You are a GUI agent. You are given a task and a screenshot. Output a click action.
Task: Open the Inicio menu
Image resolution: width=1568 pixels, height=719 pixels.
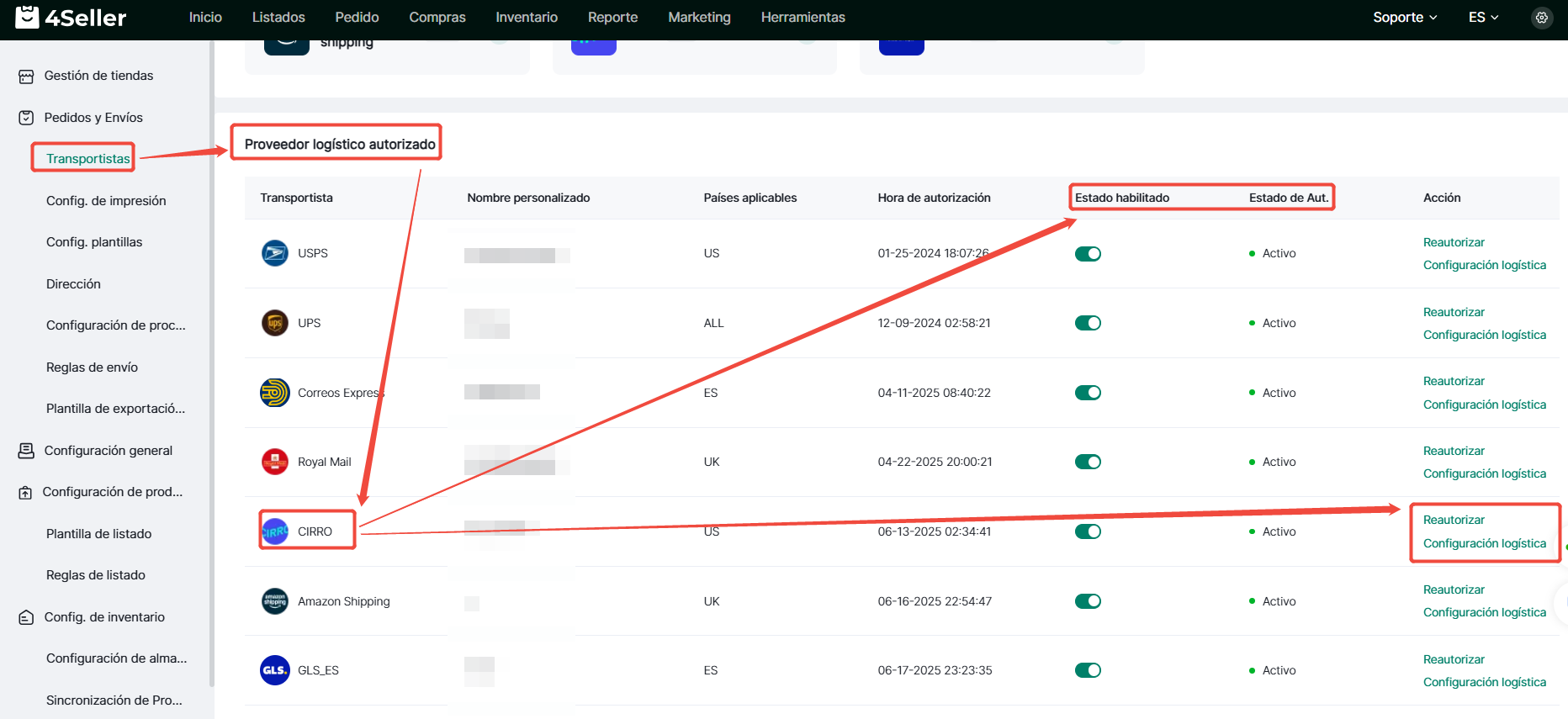(205, 18)
